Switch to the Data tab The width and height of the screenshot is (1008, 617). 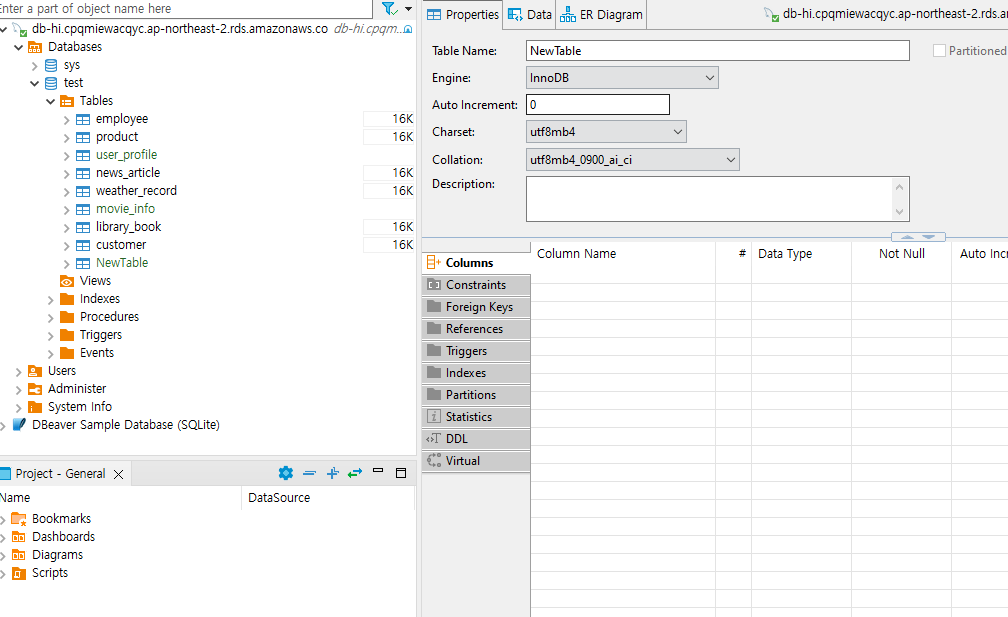tap(530, 15)
